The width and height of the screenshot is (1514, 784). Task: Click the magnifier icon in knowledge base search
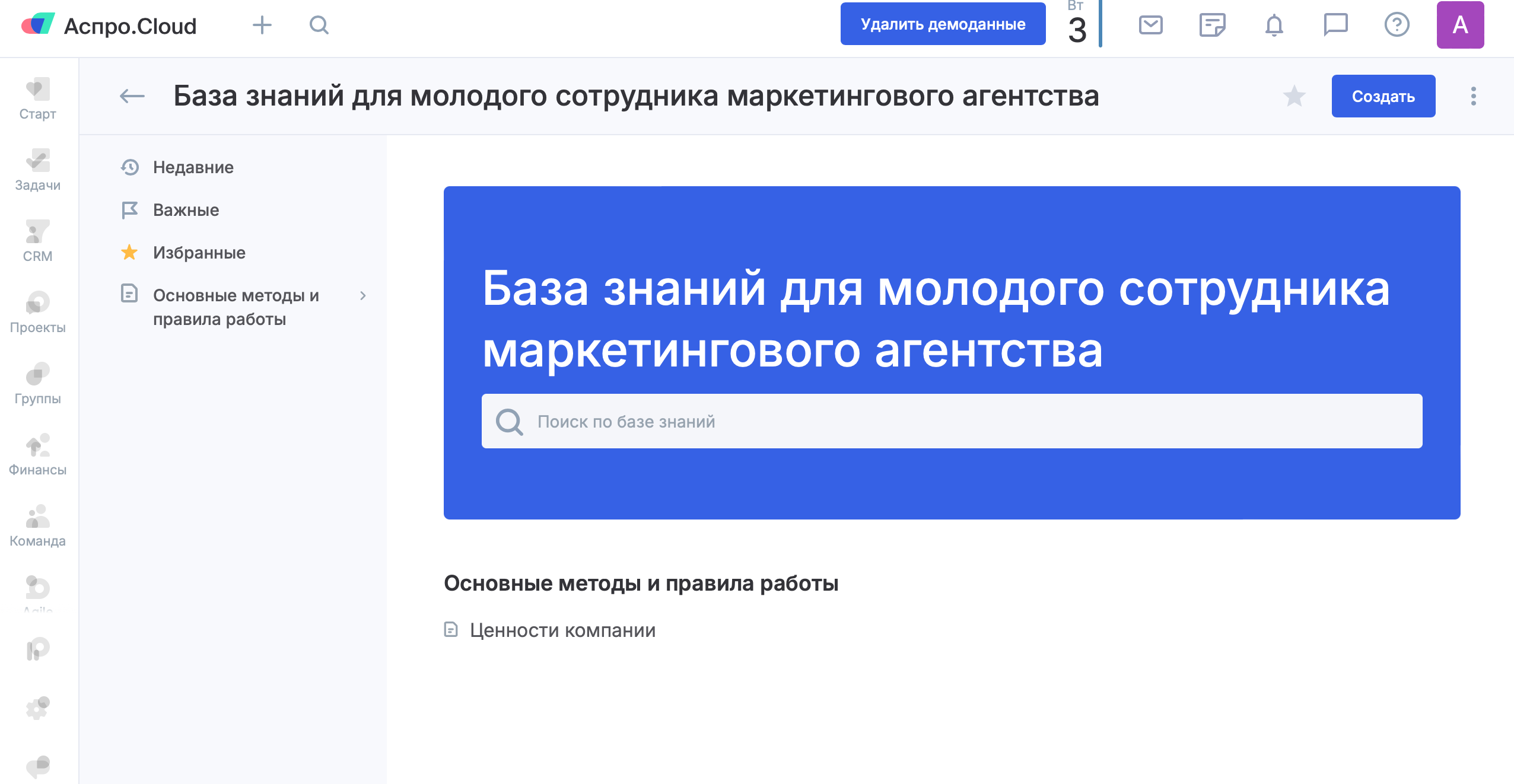point(509,421)
